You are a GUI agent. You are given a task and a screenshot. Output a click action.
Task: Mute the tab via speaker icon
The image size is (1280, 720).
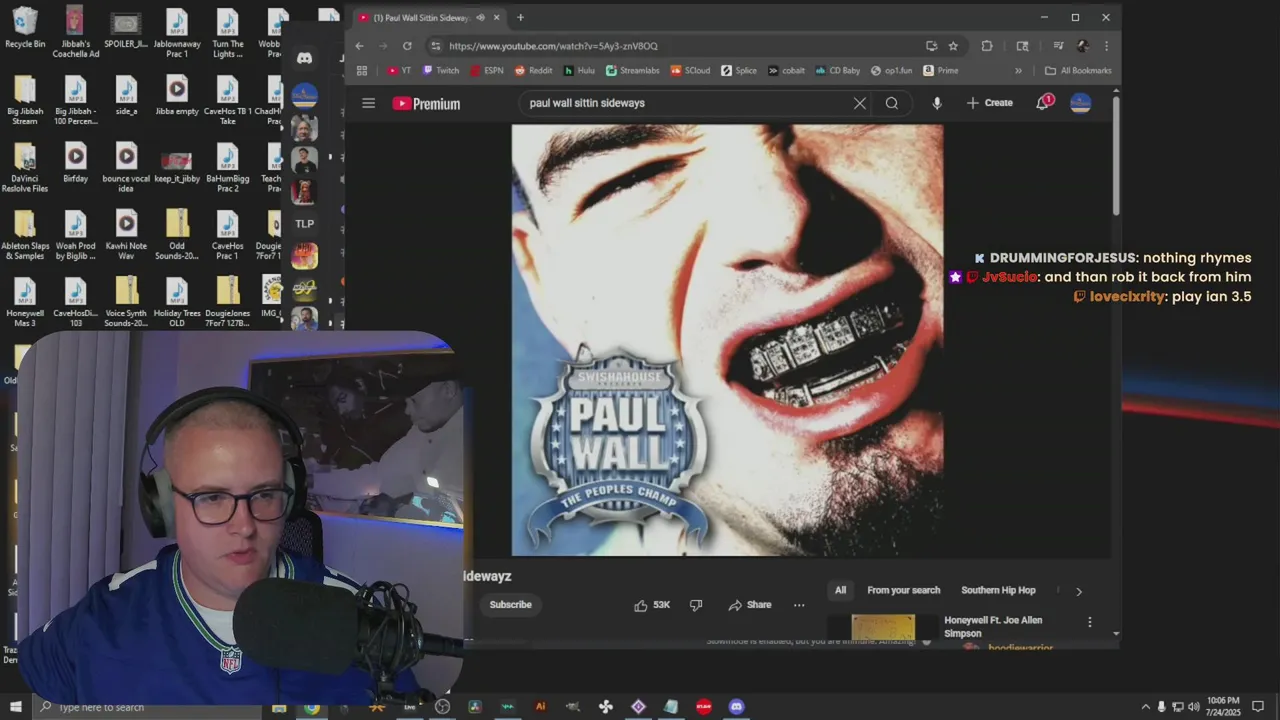[481, 17]
